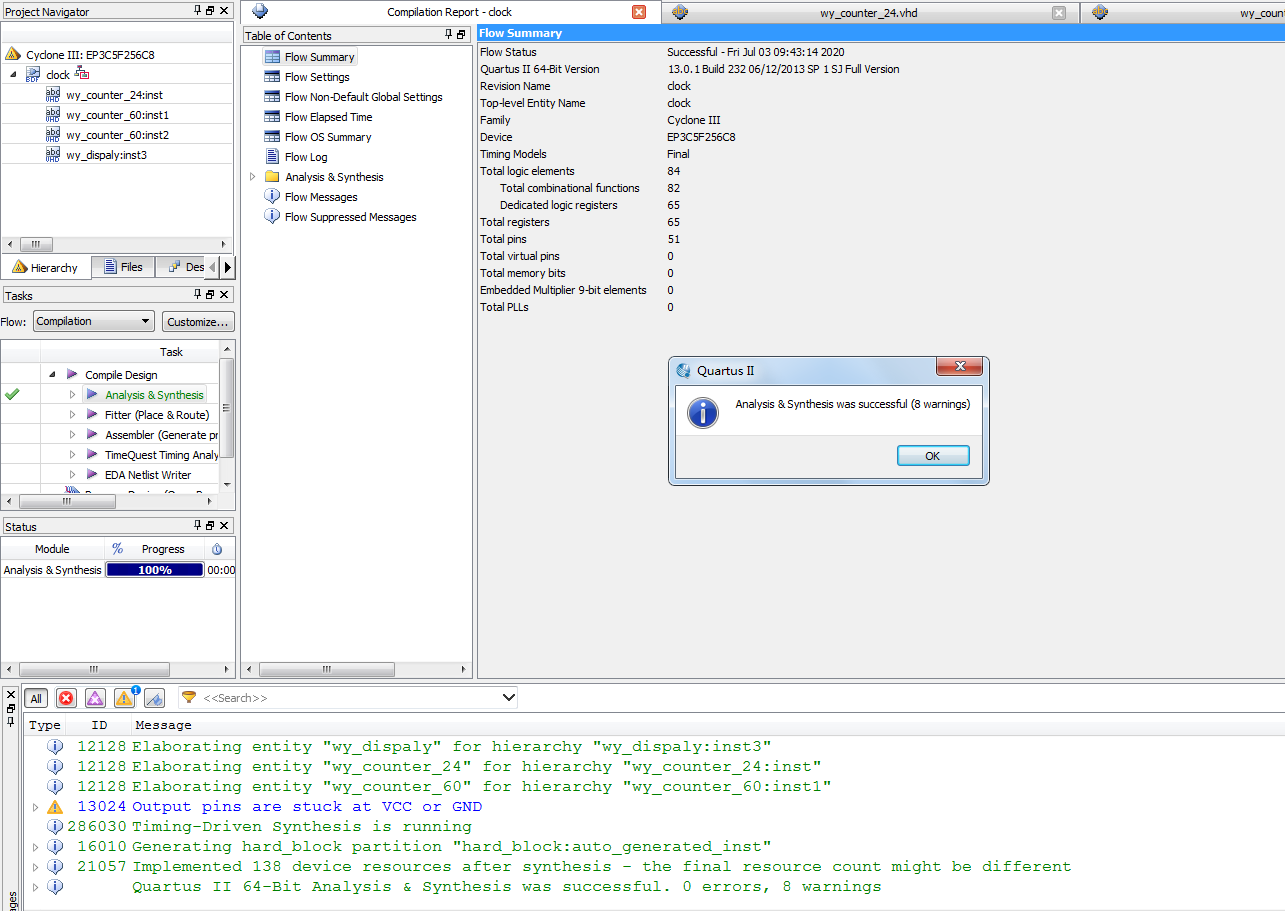Screen dimensions: 1285x911
Task: Pin the Project Navigator panel
Action: 197,11
